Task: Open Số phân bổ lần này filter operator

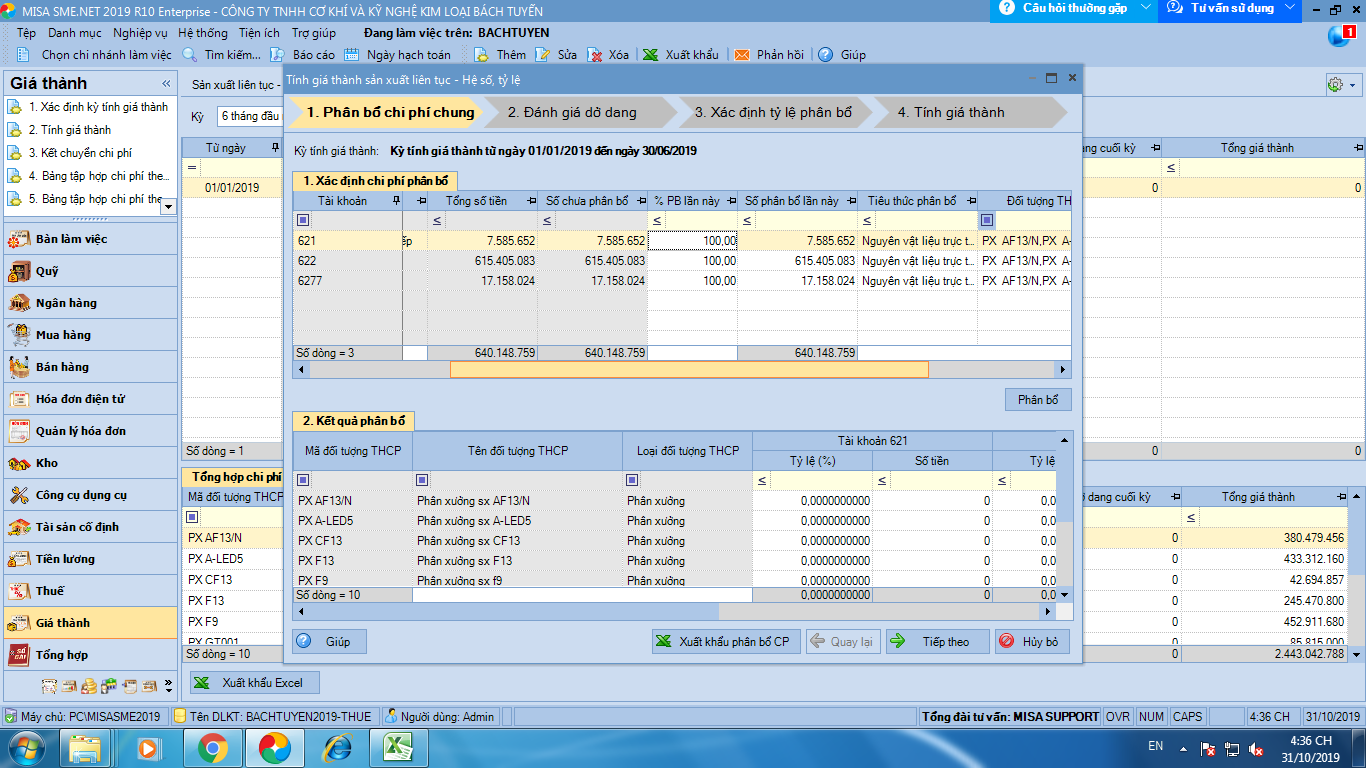Action: pyautogui.click(x=747, y=220)
